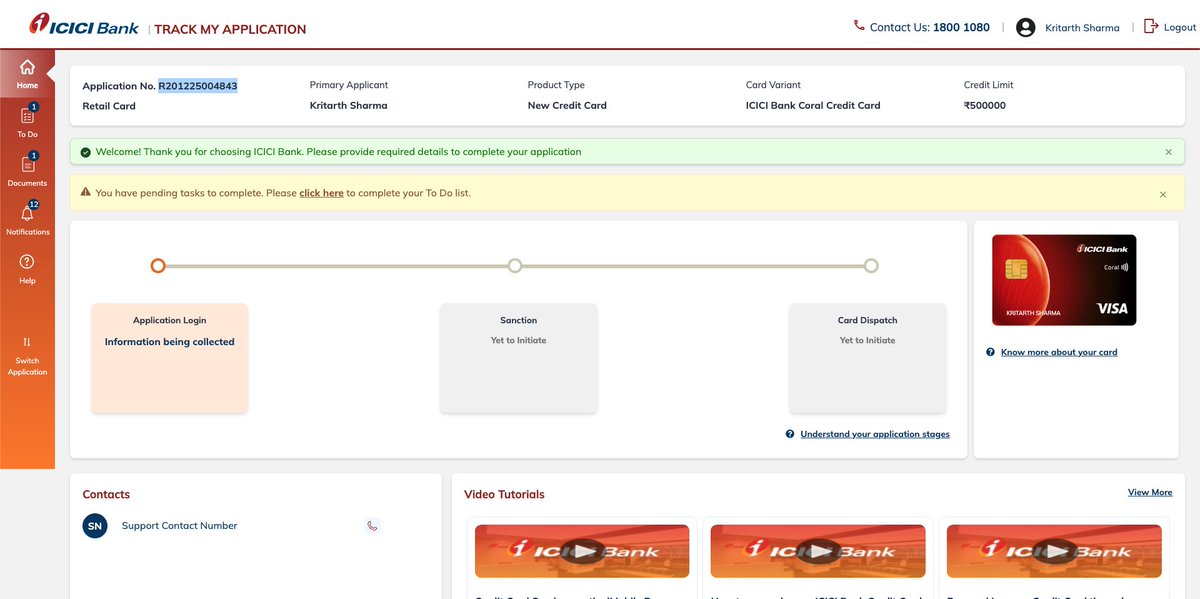The width and height of the screenshot is (1200, 599).
Task: Click Support Contact Number text
Action: [180, 526]
